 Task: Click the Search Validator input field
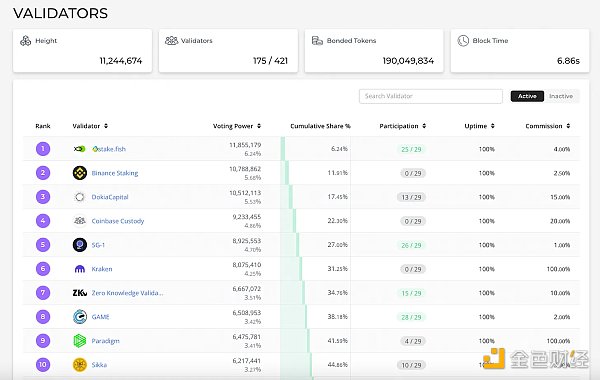pyautogui.click(x=430, y=96)
